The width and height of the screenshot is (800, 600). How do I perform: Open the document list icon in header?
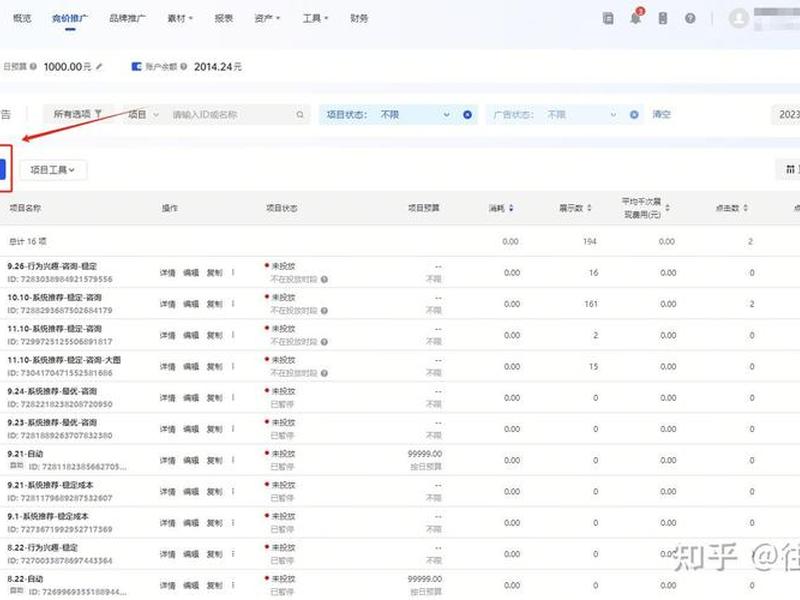[x=608, y=18]
